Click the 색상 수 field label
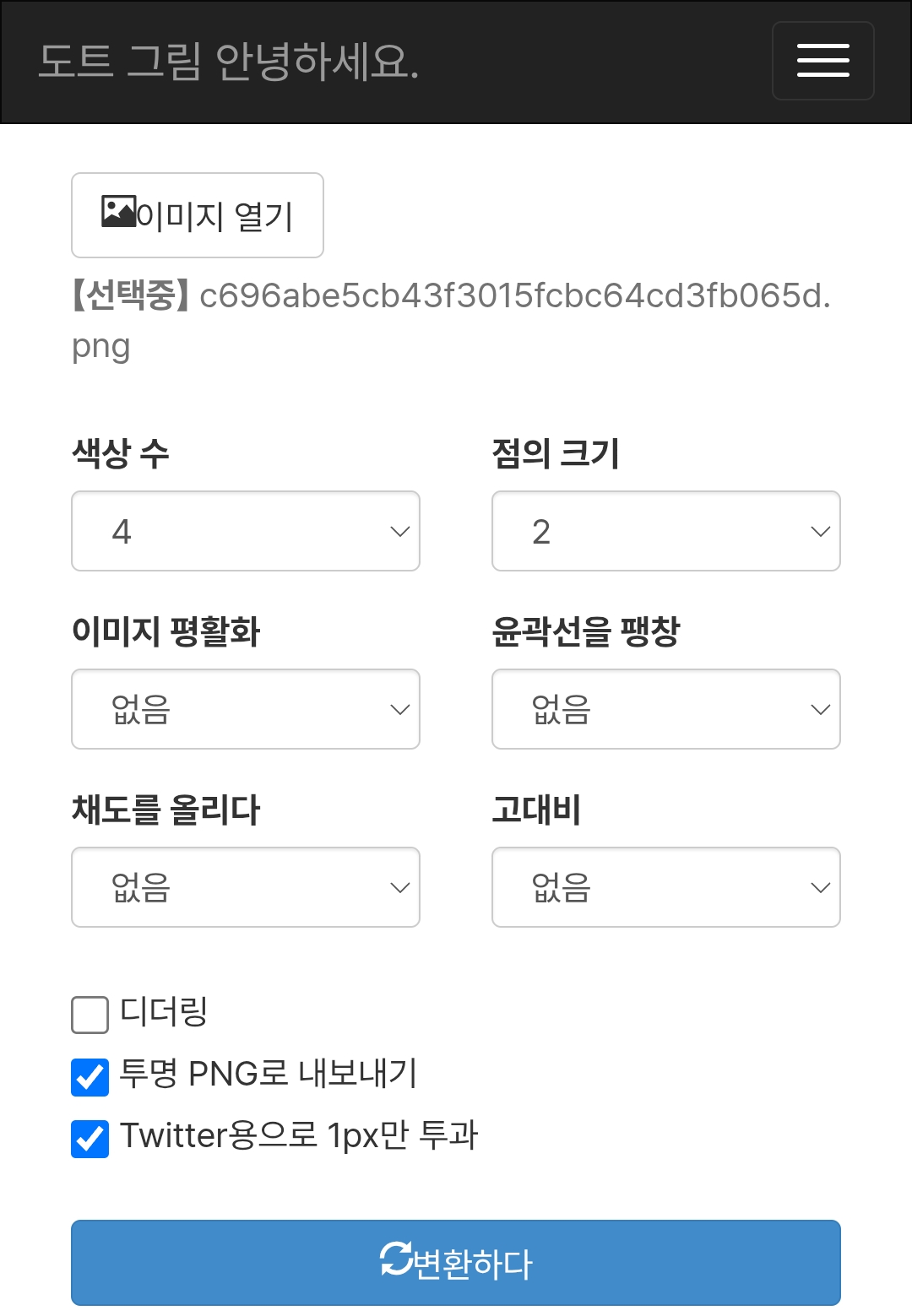 pyautogui.click(x=121, y=453)
